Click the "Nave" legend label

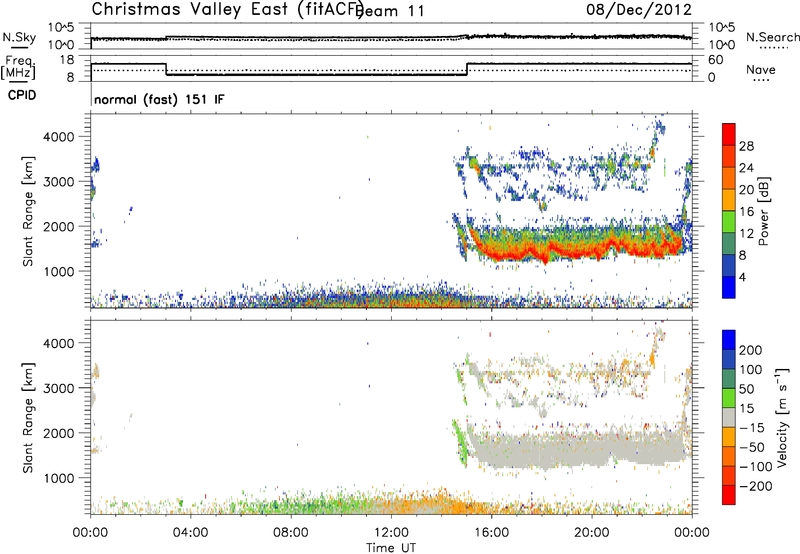pos(760,69)
